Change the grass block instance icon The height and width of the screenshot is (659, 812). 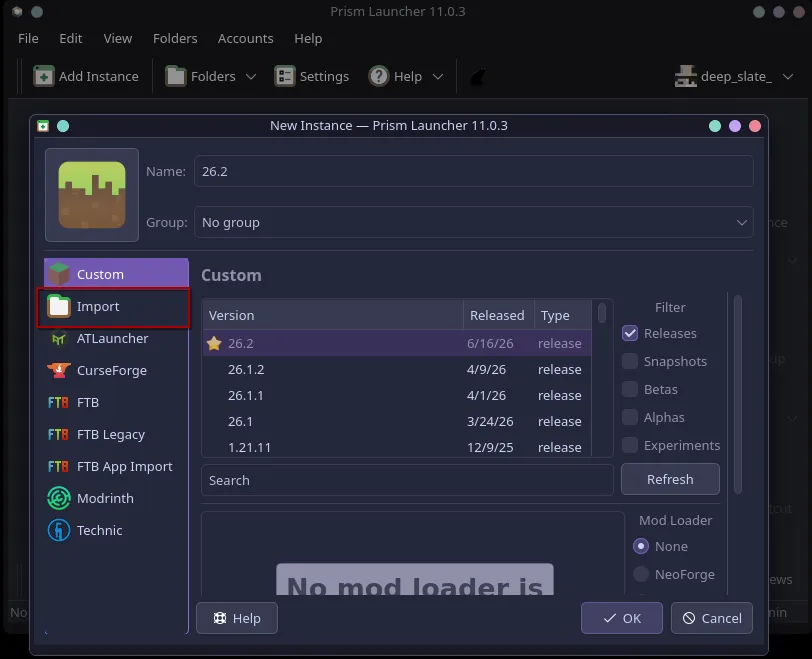[92, 195]
